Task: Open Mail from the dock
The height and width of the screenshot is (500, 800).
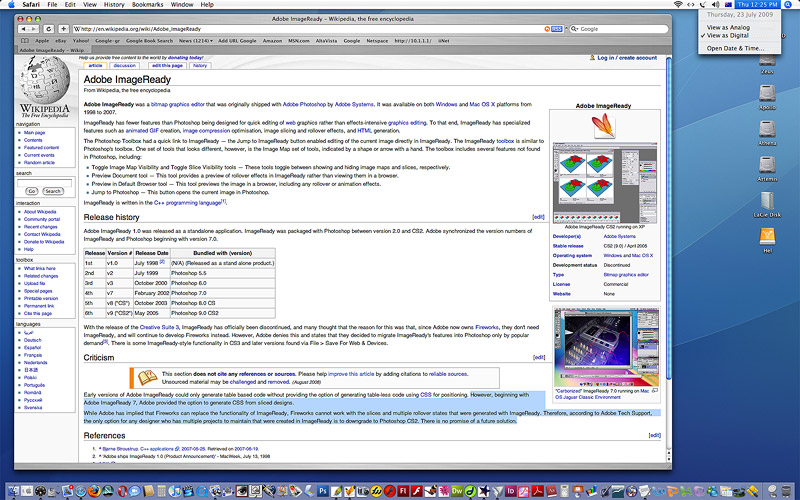Action: [x=67, y=491]
